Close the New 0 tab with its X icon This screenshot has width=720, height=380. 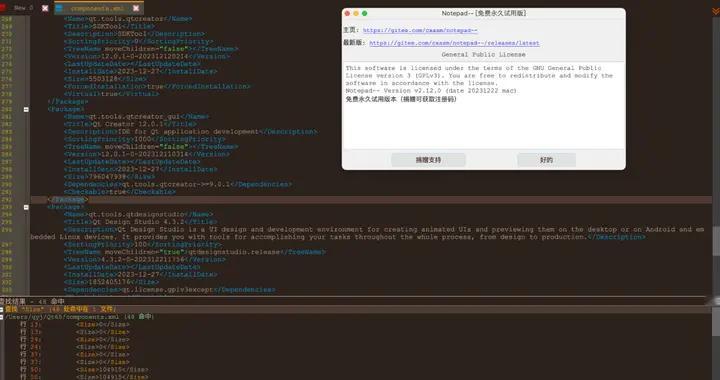pyautogui.click(x=45, y=8)
